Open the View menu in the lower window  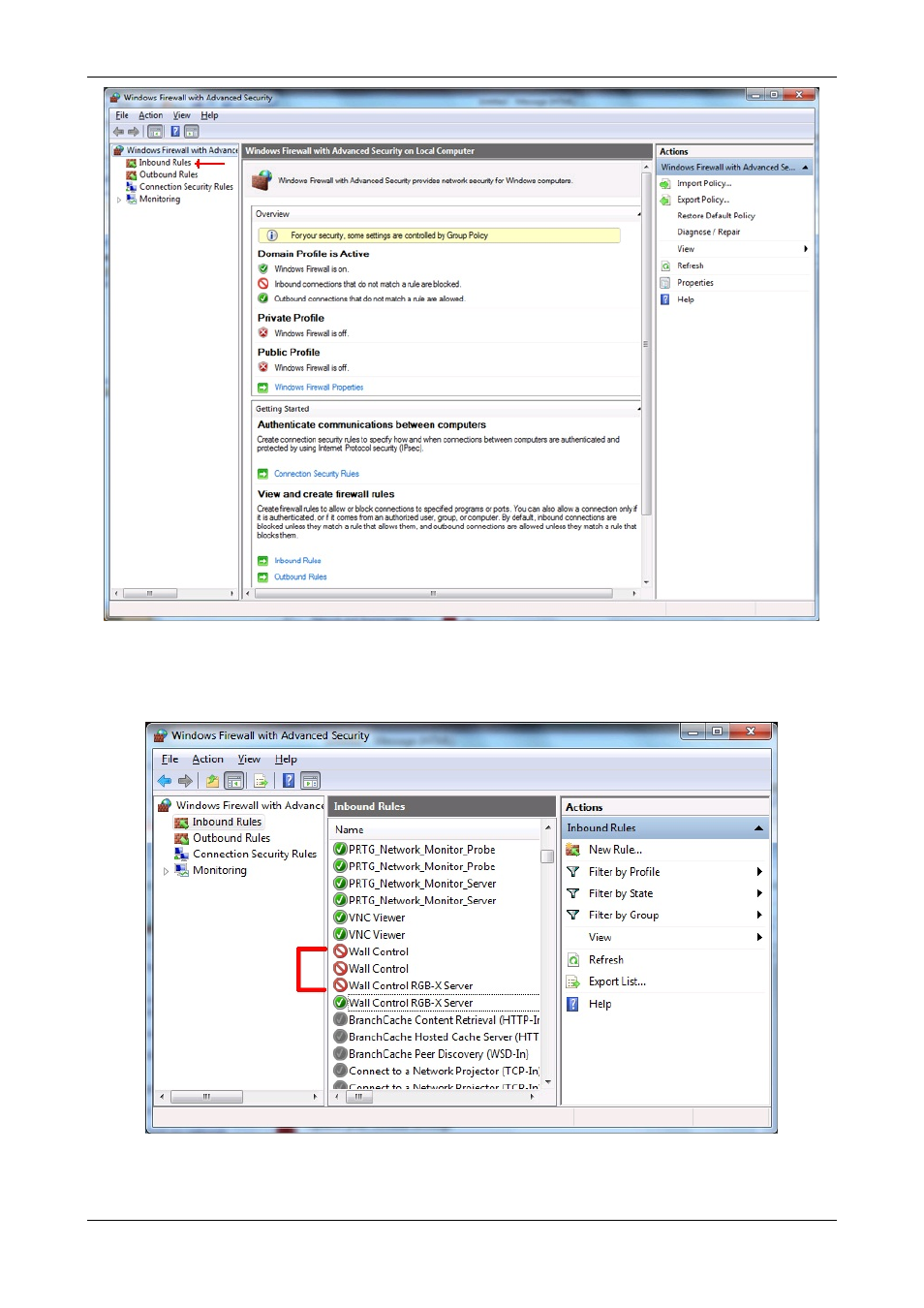249,760
